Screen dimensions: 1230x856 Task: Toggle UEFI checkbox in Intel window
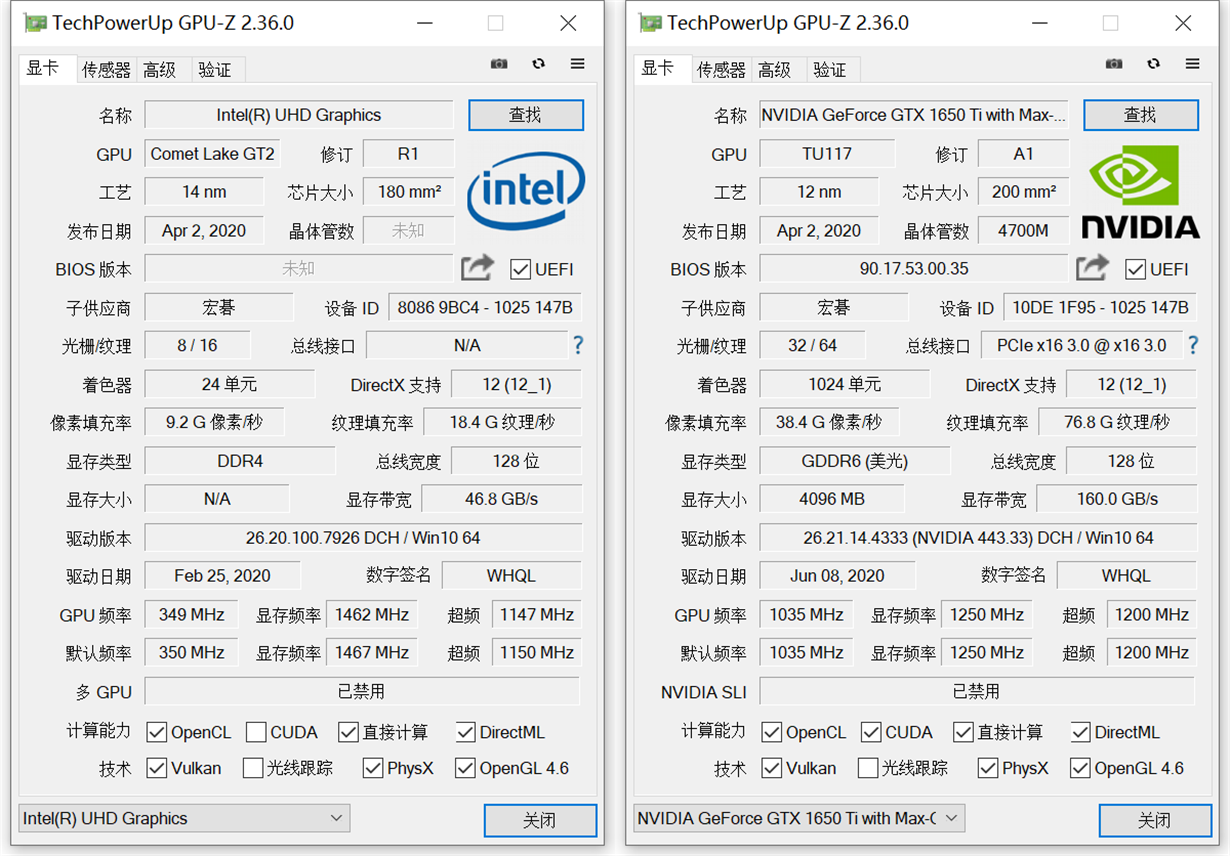(520, 269)
